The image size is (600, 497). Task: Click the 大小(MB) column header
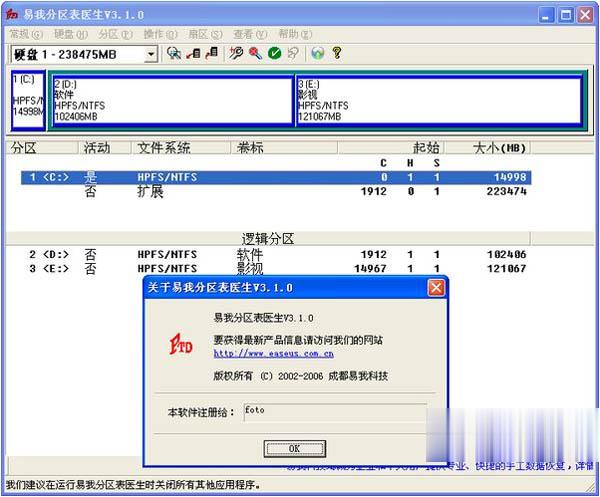(x=488, y=148)
